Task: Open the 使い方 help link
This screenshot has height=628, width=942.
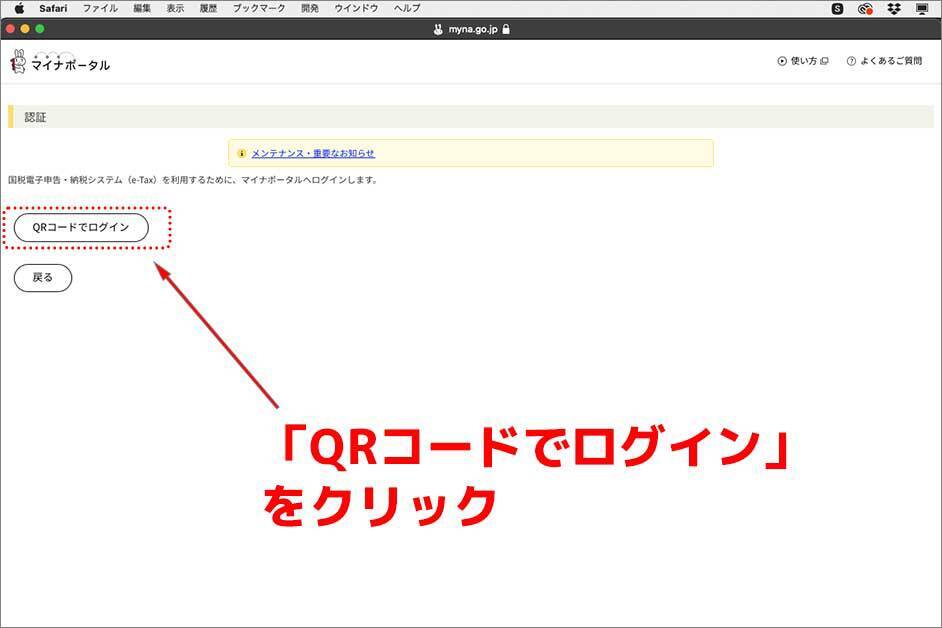Action: pos(803,61)
